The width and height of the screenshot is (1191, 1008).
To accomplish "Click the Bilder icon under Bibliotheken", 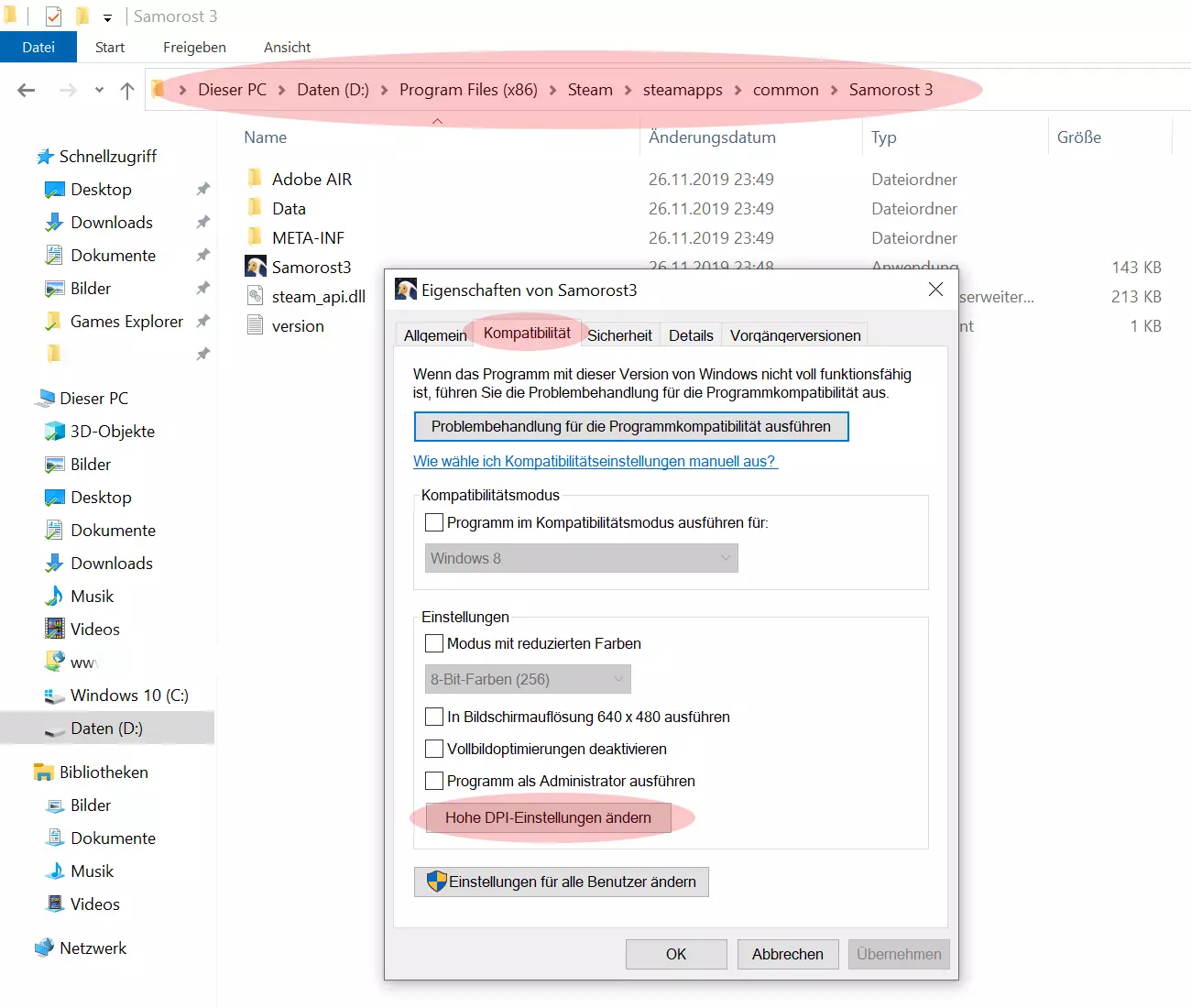I will (x=55, y=805).
